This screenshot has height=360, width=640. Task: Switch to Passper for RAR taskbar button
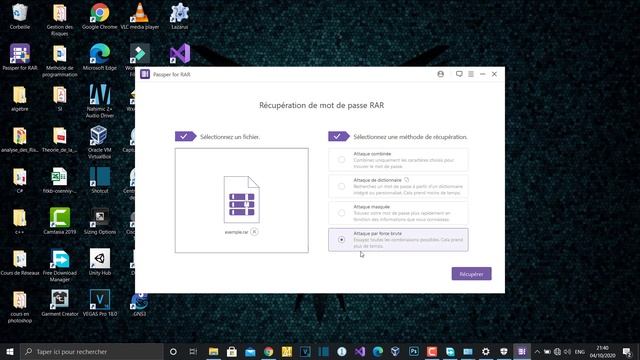[x=522, y=351]
